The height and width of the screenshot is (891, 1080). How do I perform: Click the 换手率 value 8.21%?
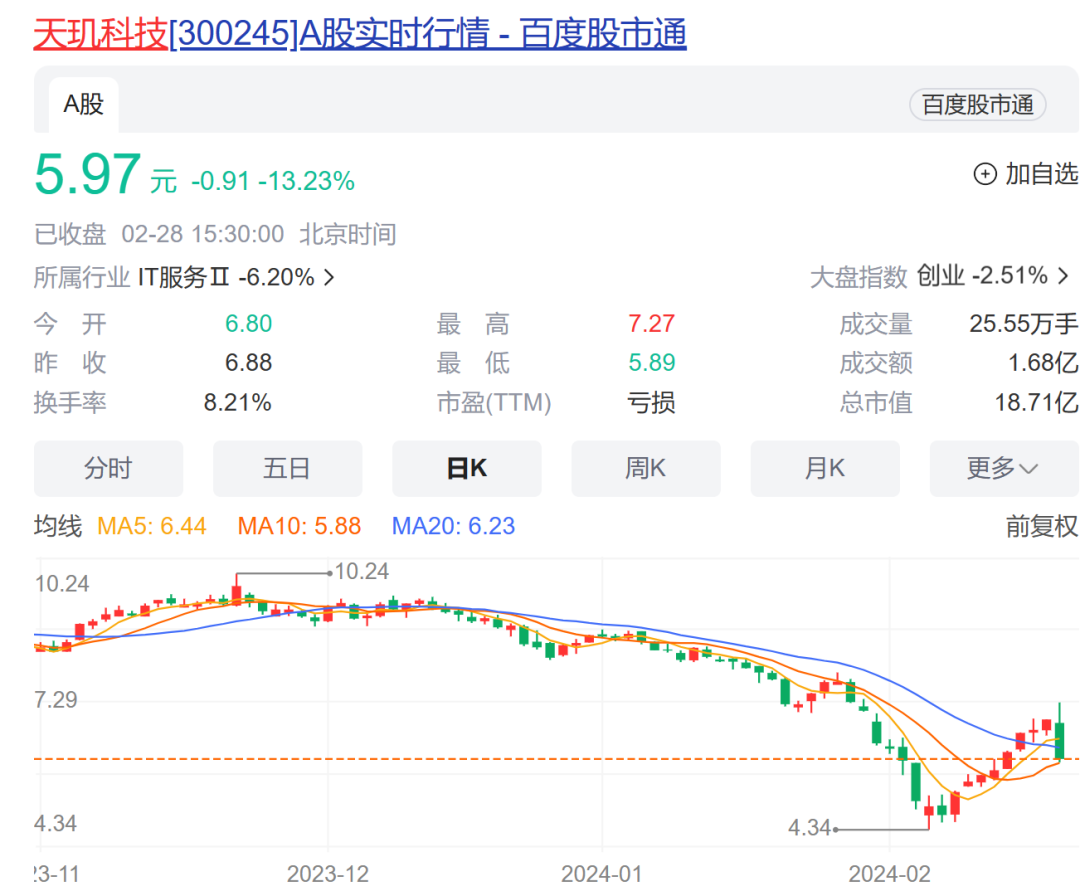[x=238, y=403]
